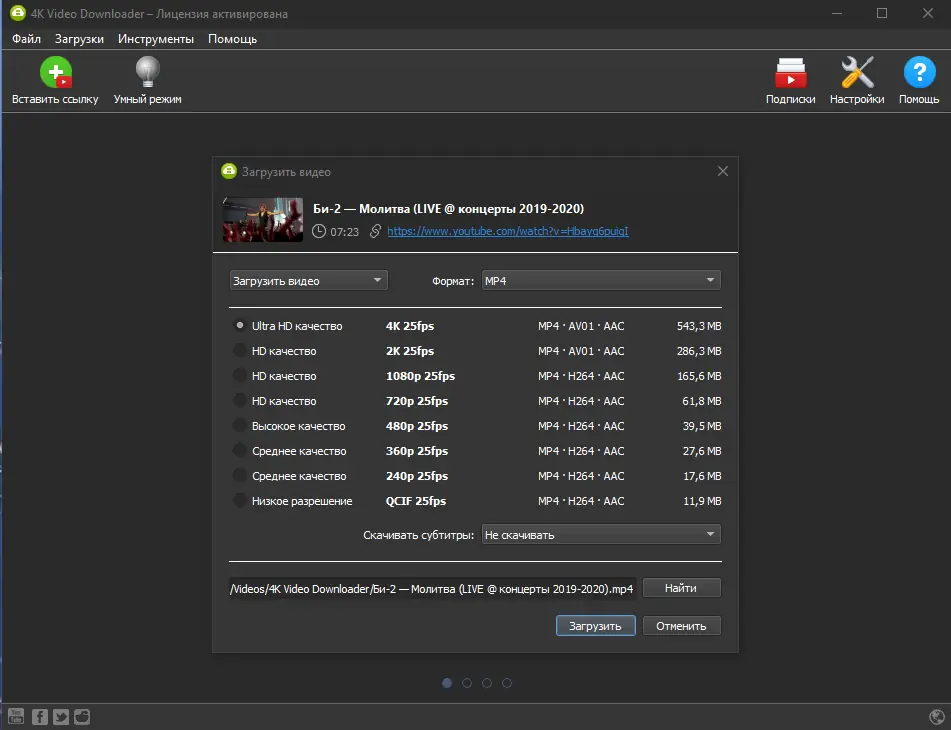Enable Smart Mode (Умный режим) lightbulb
Screen dimensions: 951x730
coord(147,72)
